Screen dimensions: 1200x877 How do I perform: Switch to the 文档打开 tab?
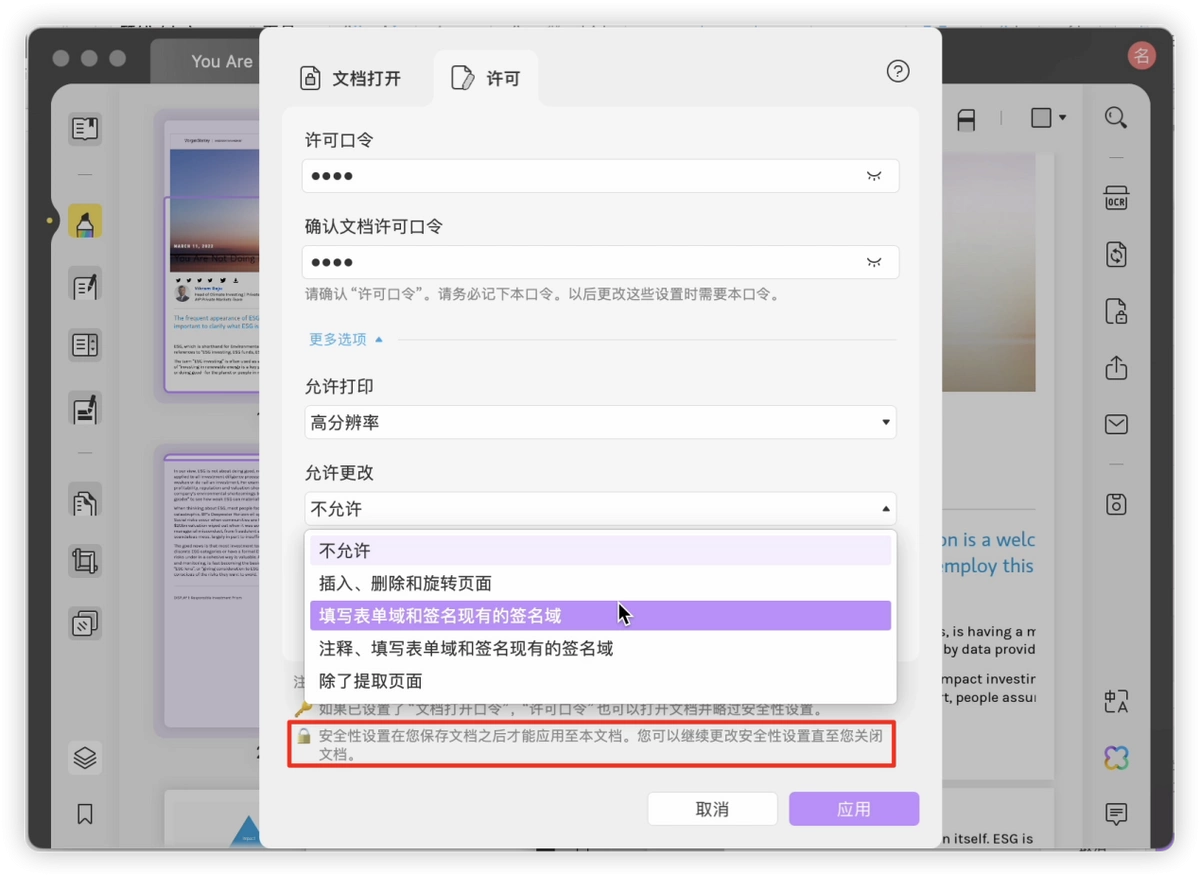click(x=352, y=78)
